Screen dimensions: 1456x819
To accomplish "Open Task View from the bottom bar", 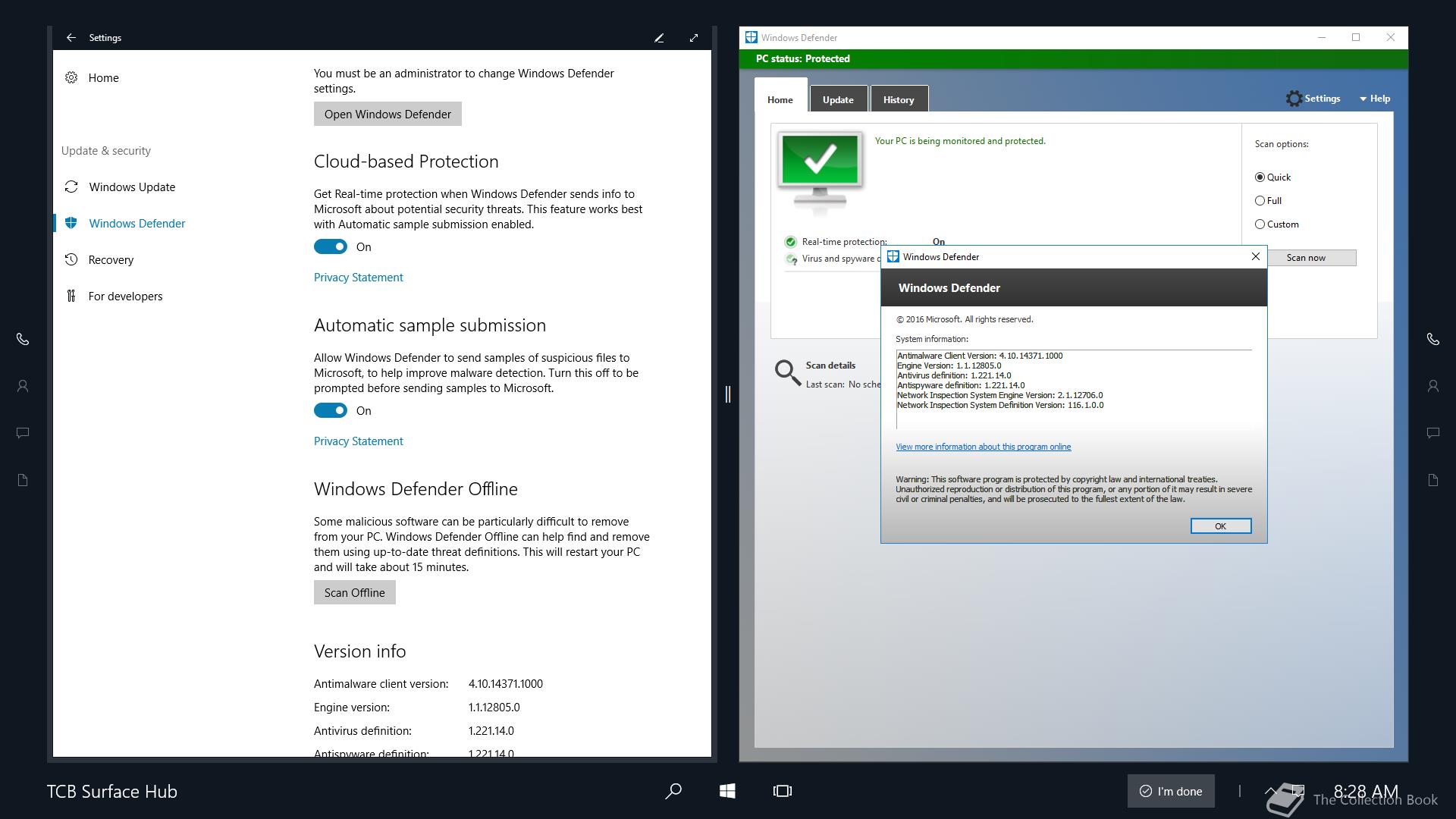I will click(782, 791).
